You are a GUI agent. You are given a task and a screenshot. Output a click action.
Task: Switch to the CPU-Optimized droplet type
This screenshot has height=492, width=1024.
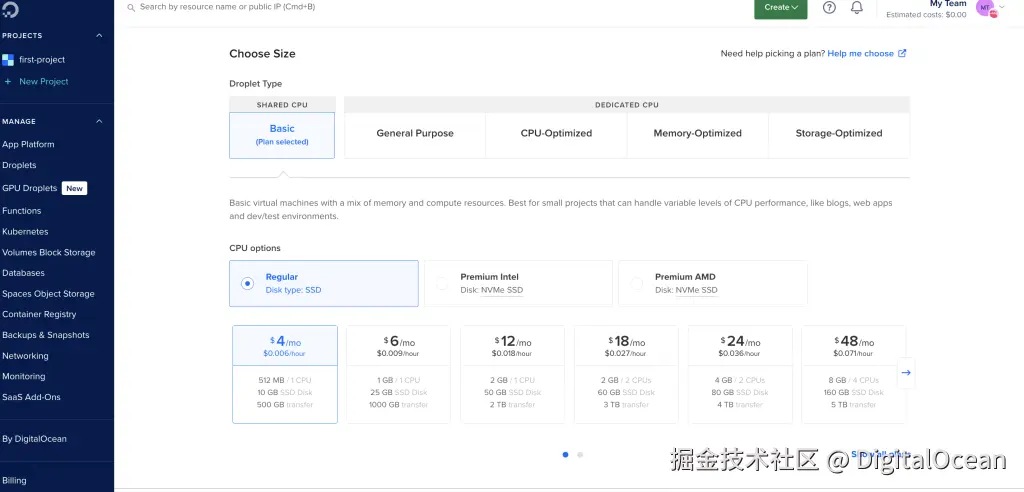tap(556, 134)
